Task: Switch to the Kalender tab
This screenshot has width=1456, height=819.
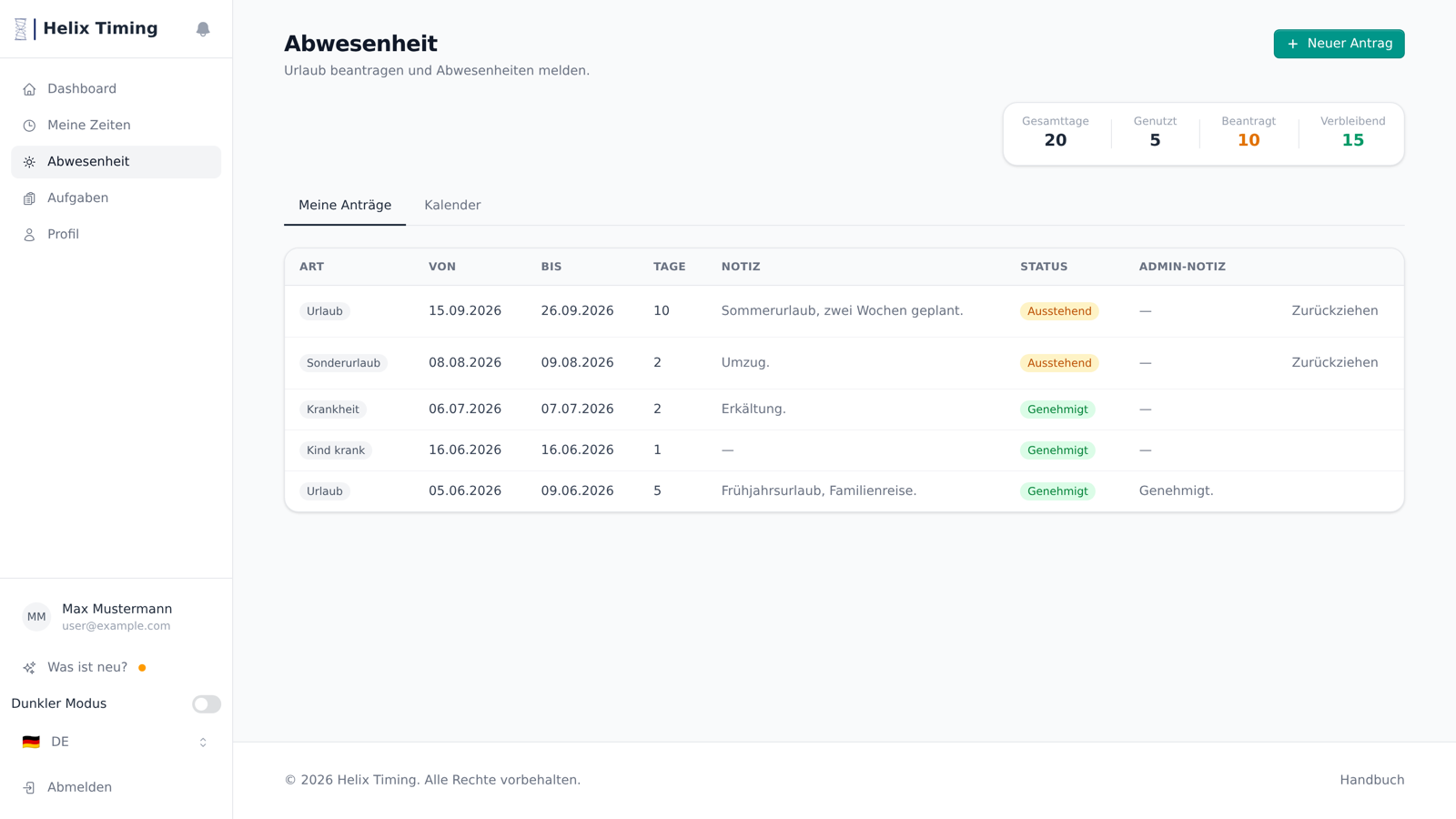Action: [452, 206]
